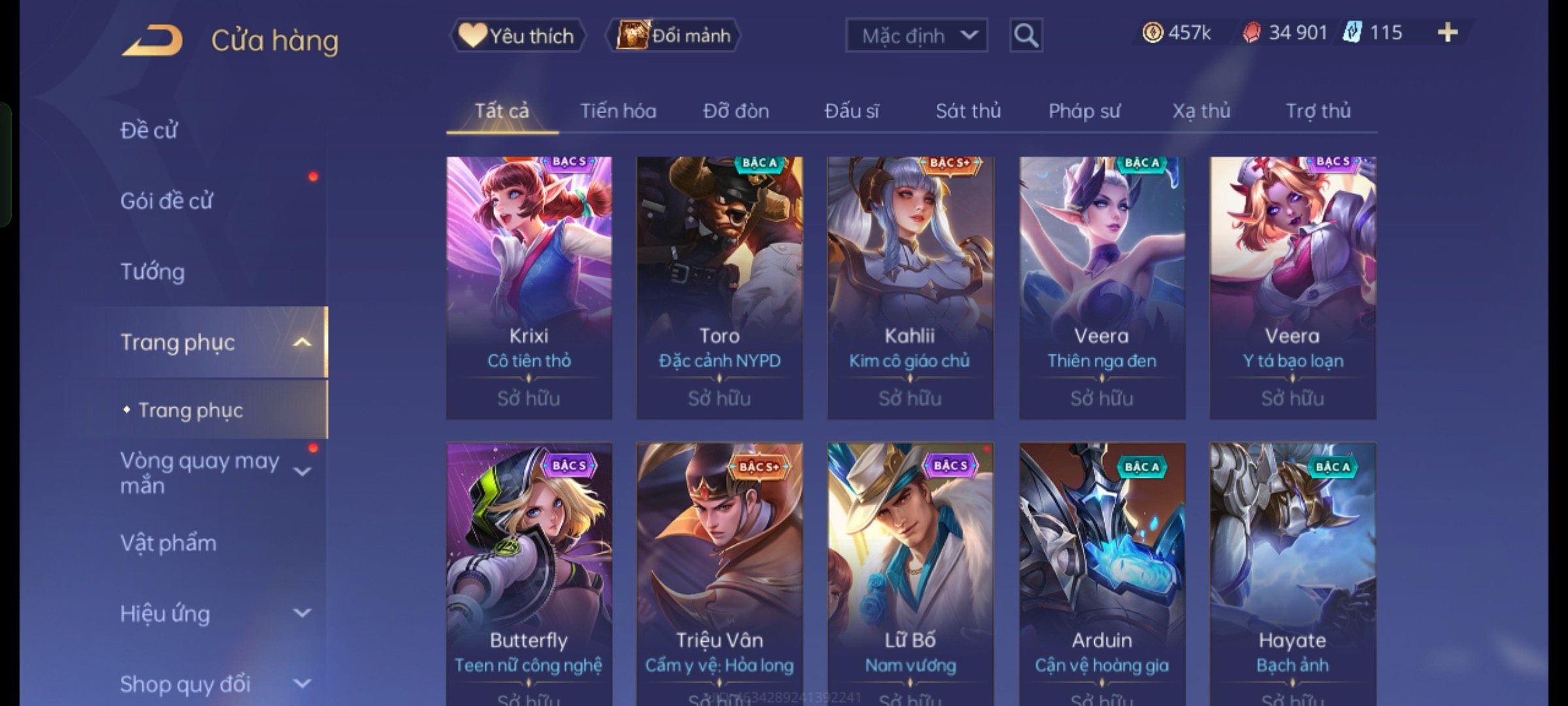The image size is (1568, 706).
Task: Expand the Hiệu ứng sidebar section
Action: tap(302, 613)
